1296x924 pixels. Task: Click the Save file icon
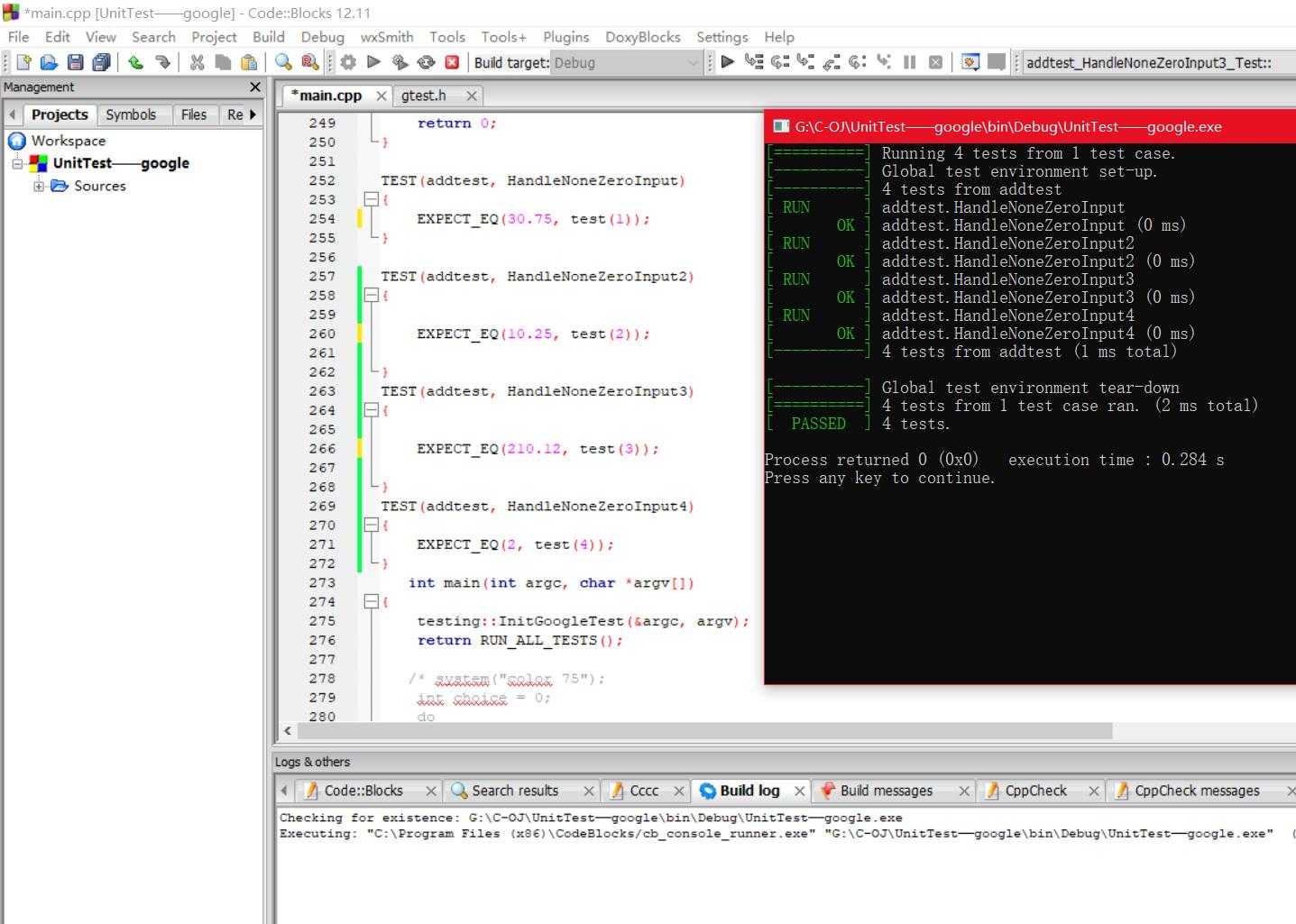coord(76,62)
